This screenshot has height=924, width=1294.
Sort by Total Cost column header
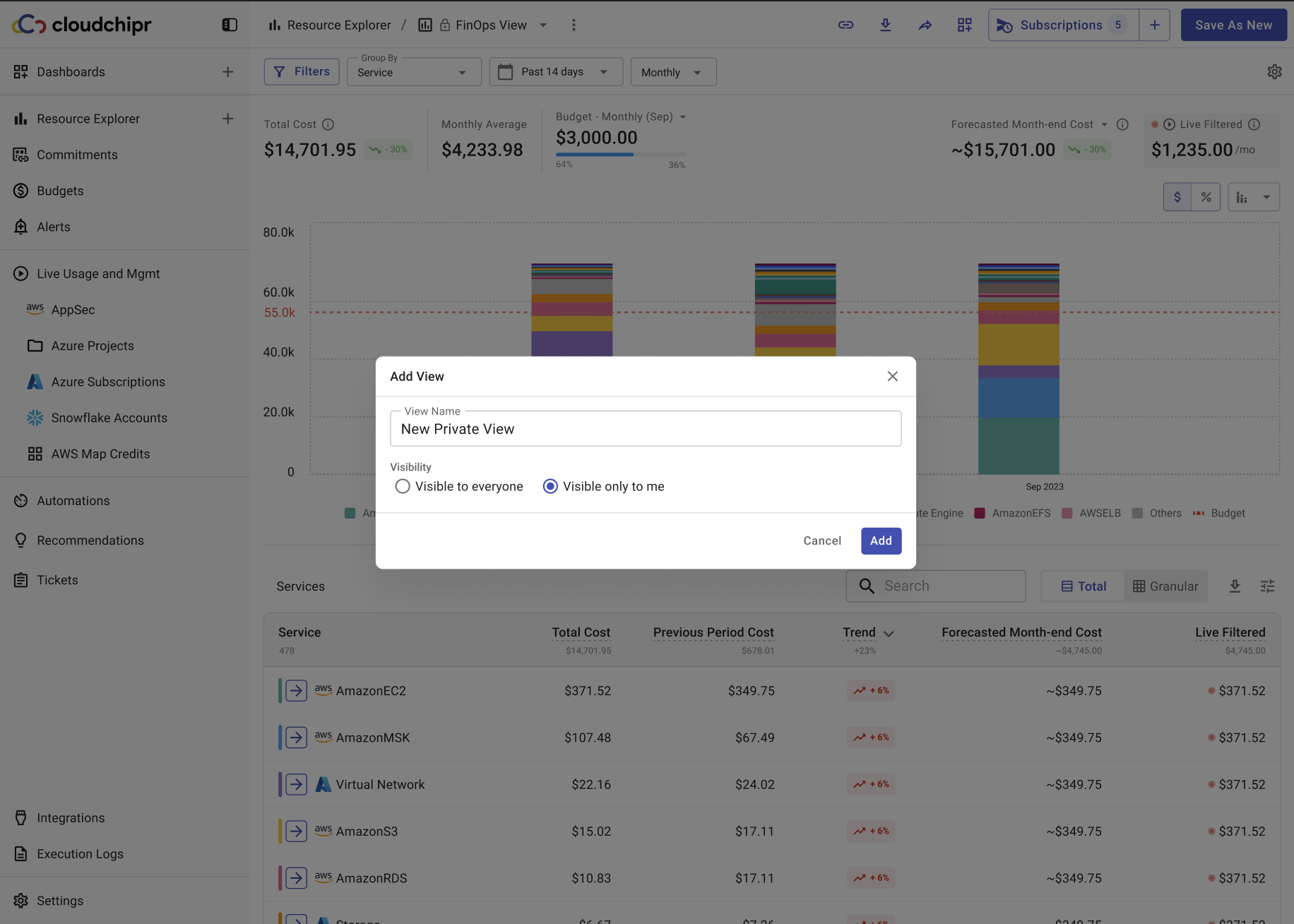point(581,632)
